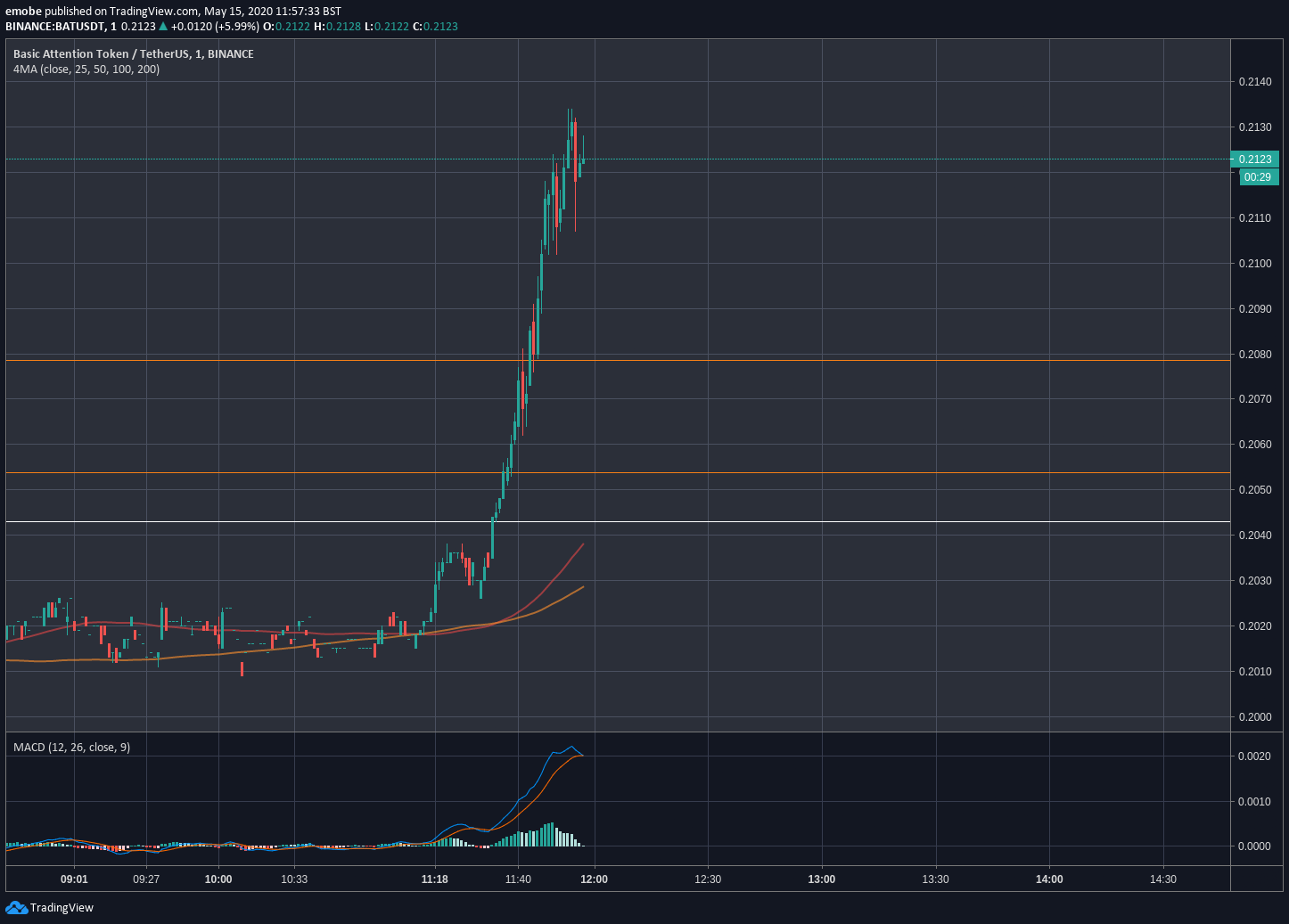Click the 14:30 time axis label
Image resolution: width=1289 pixels, height=924 pixels.
pos(1163,879)
